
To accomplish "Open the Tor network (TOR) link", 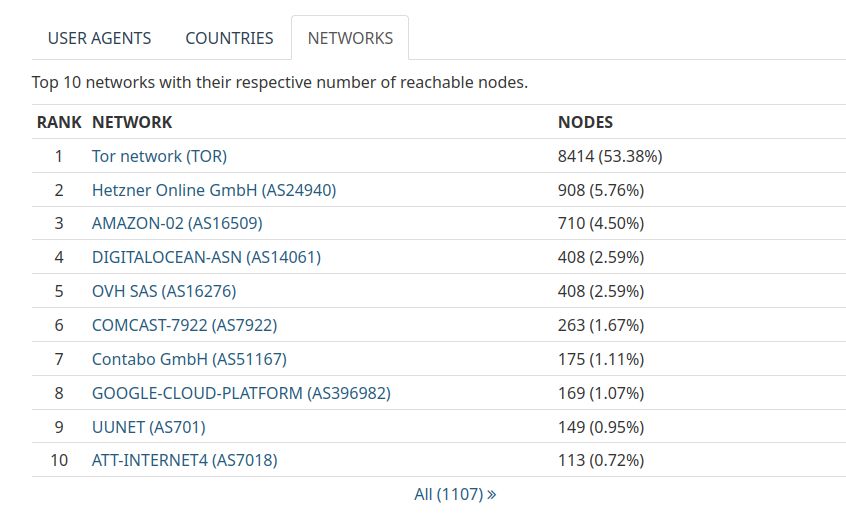I will click(159, 156).
